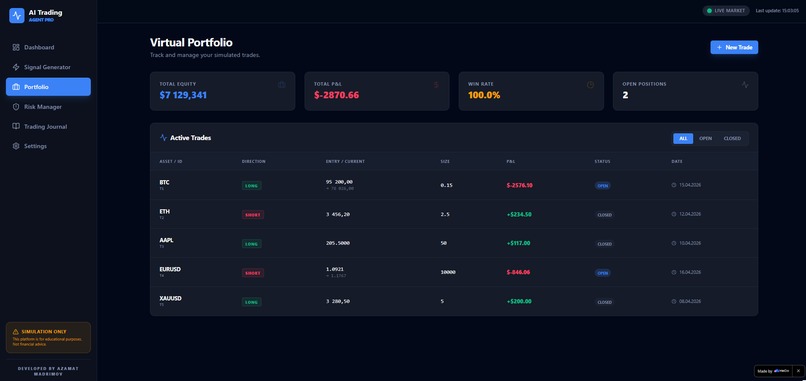The width and height of the screenshot is (806, 381).
Task: Click the New Trade button
Action: click(x=734, y=47)
